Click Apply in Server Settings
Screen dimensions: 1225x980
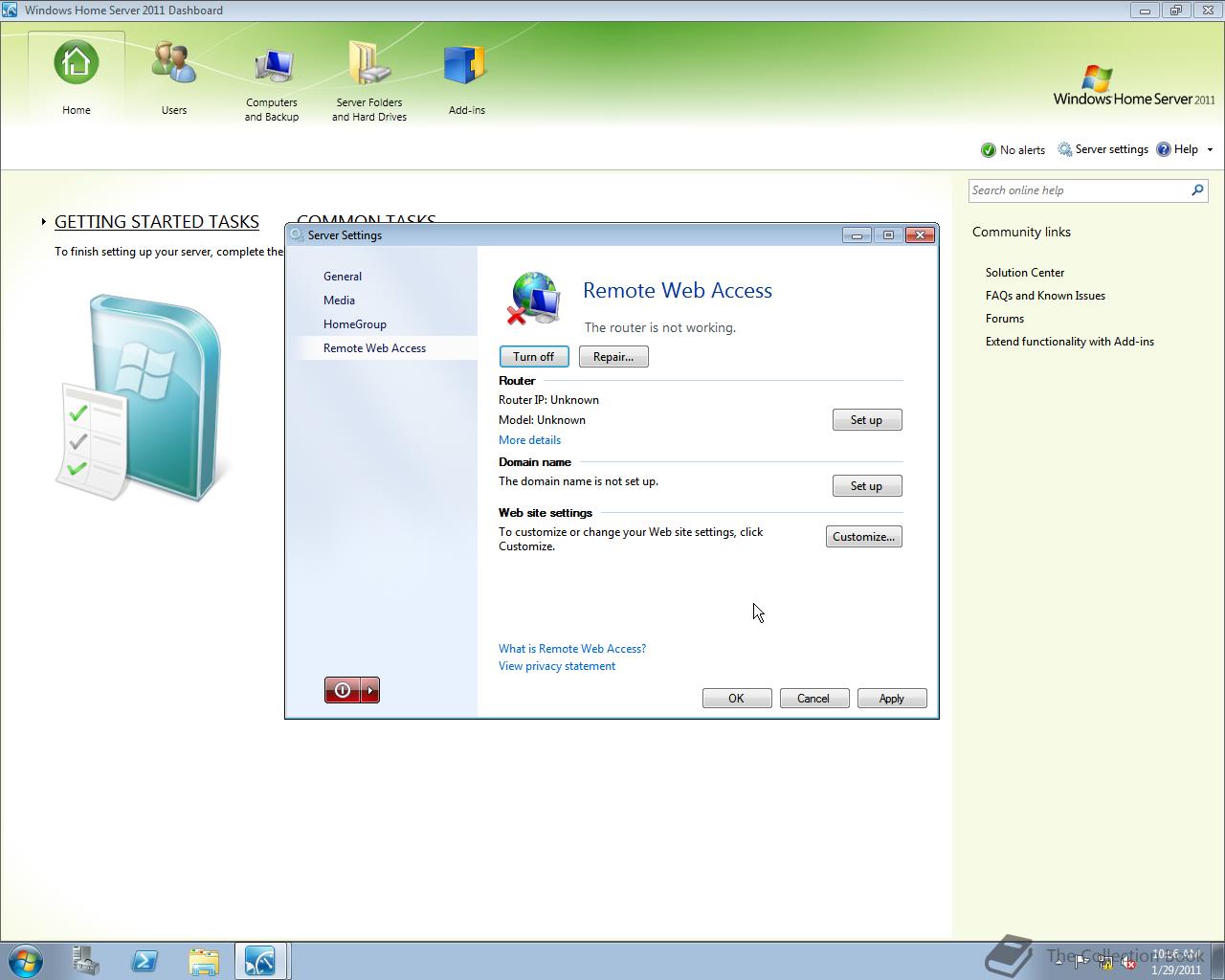892,699
